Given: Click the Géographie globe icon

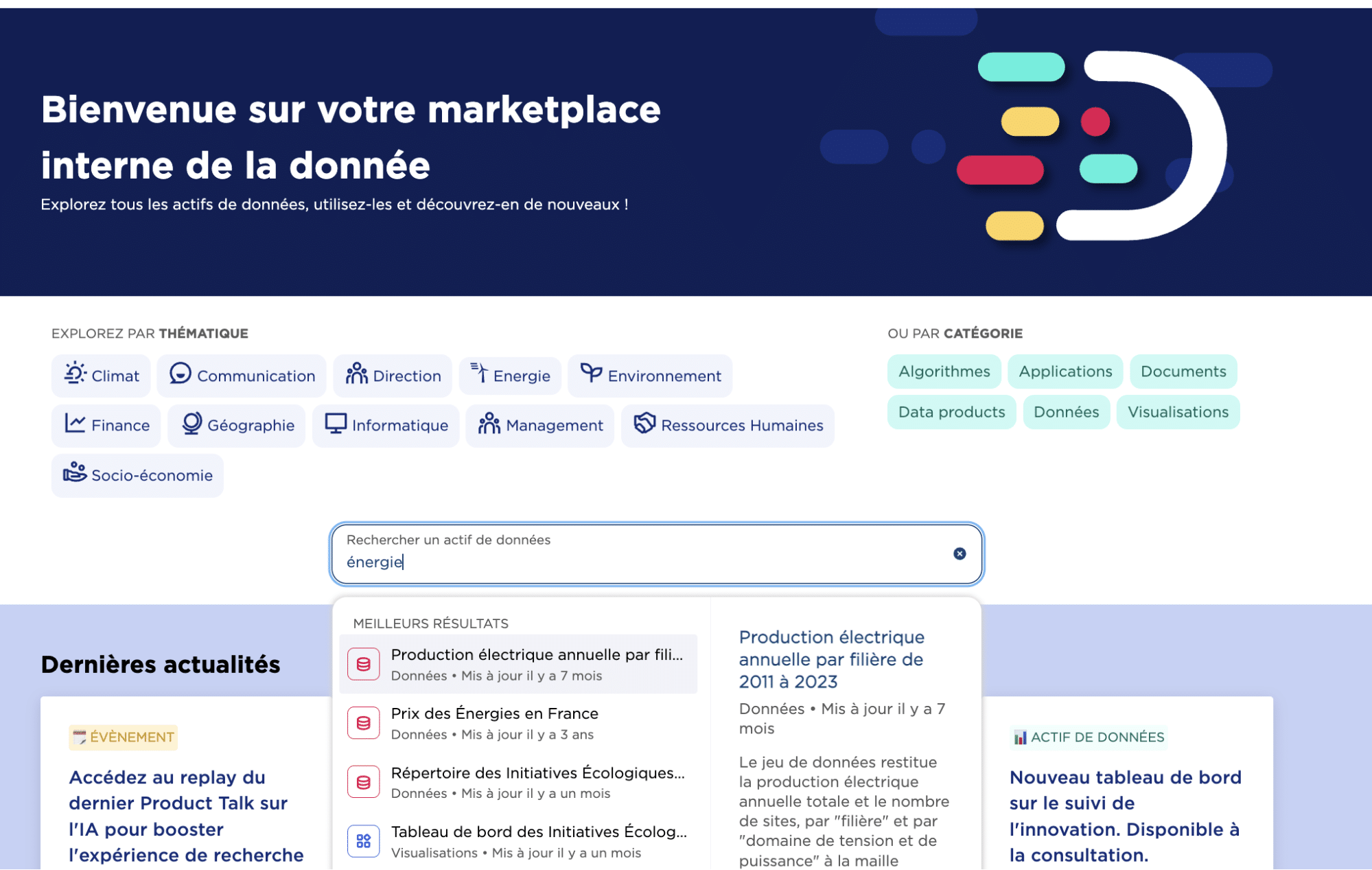Looking at the screenshot, I should [x=191, y=424].
